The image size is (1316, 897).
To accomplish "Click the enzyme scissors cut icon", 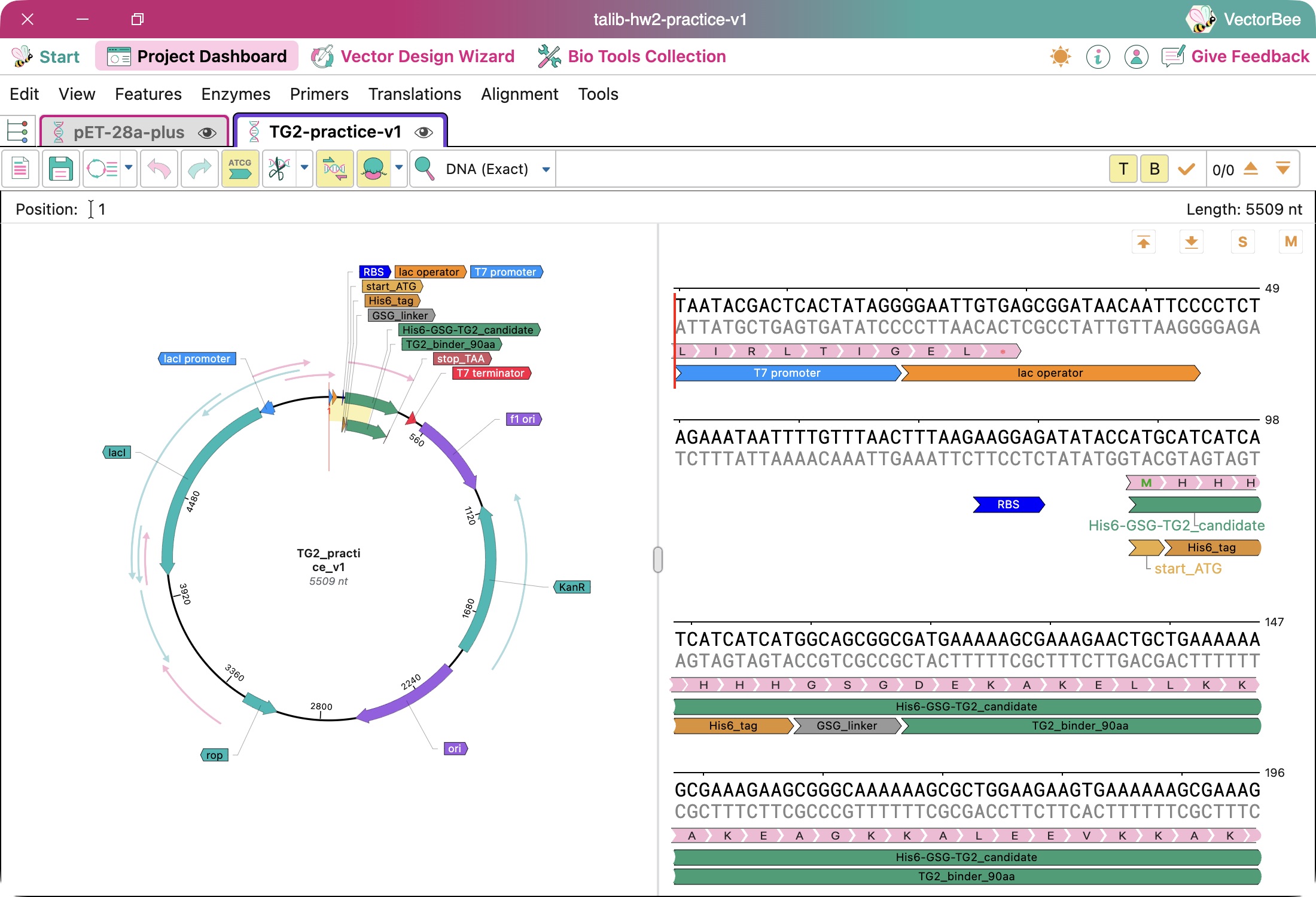I will [x=279, y=169].
